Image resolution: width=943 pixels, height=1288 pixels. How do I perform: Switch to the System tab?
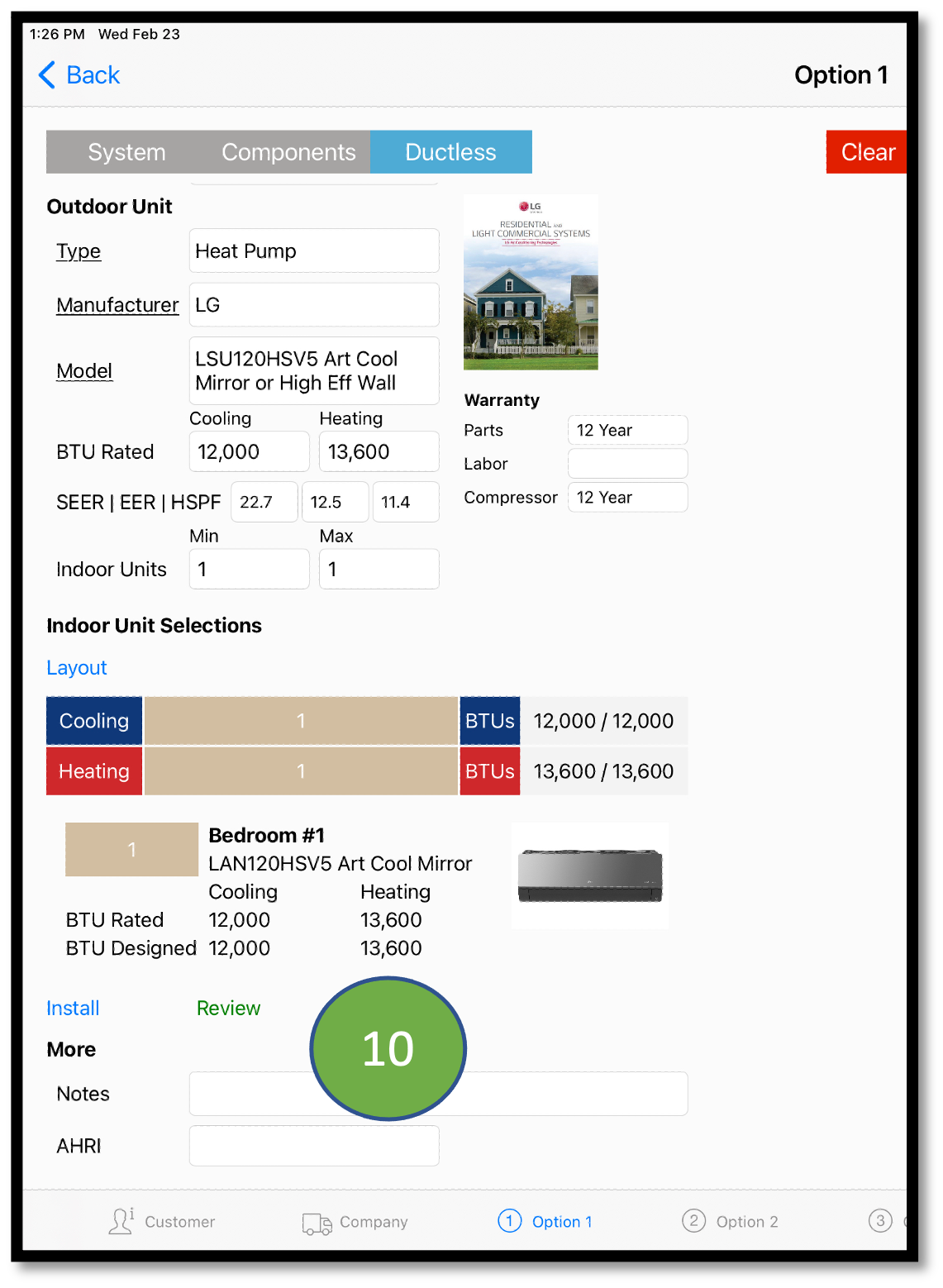pyautogui.click(x=126, y=152)
